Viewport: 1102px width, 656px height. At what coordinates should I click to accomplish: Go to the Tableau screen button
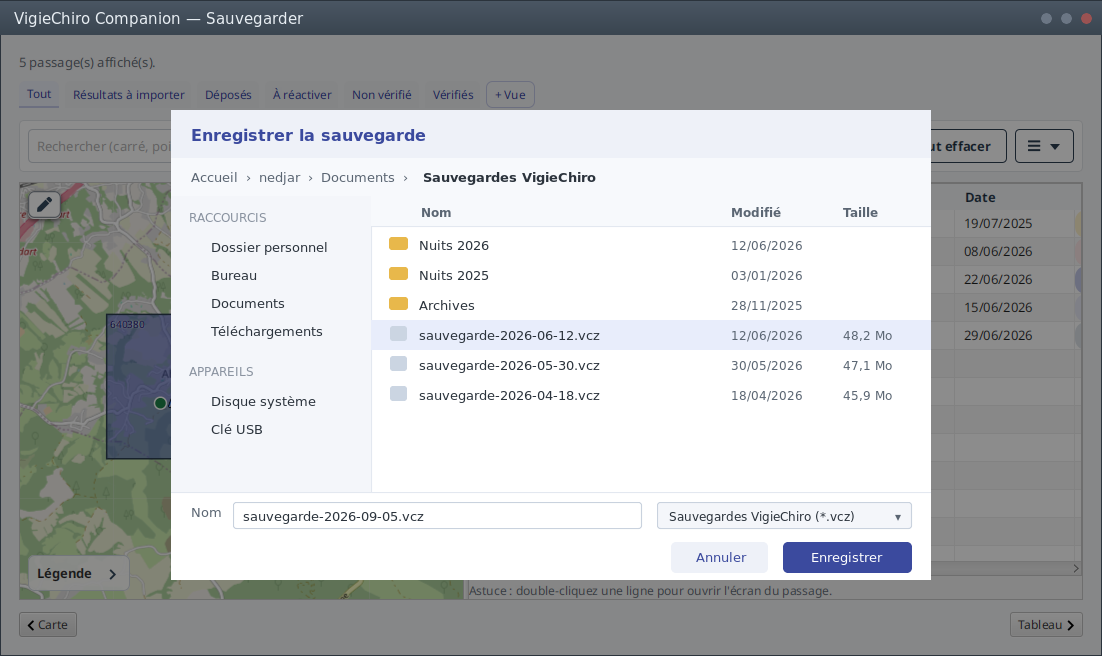1046,624
